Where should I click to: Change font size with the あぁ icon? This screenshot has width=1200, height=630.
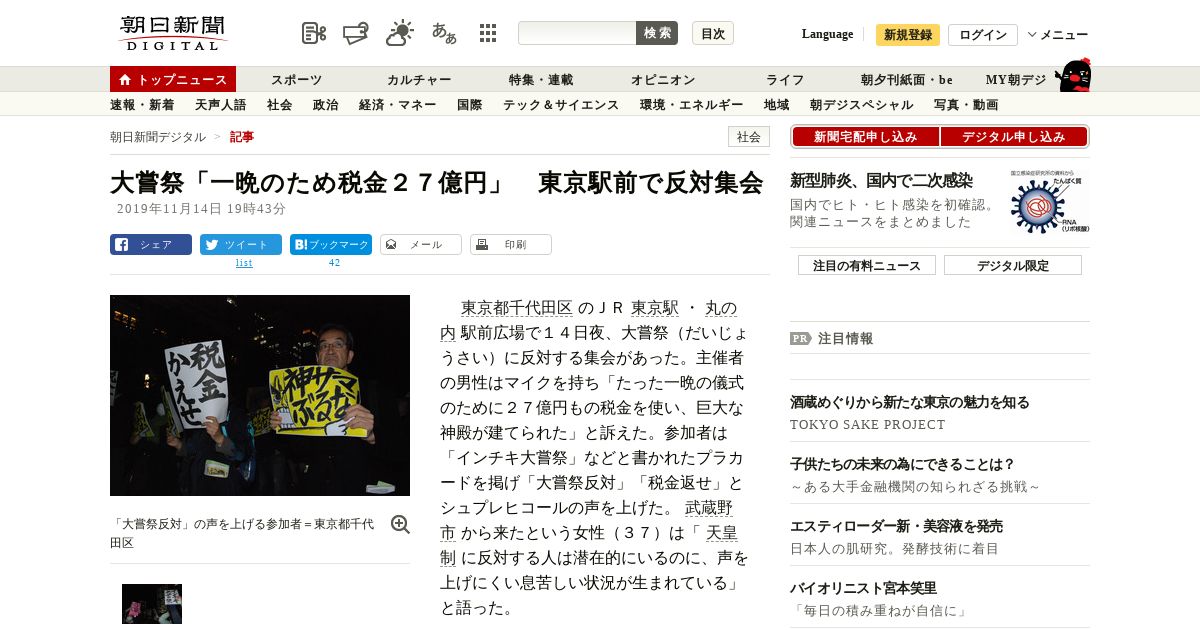[x=444, y=33]
